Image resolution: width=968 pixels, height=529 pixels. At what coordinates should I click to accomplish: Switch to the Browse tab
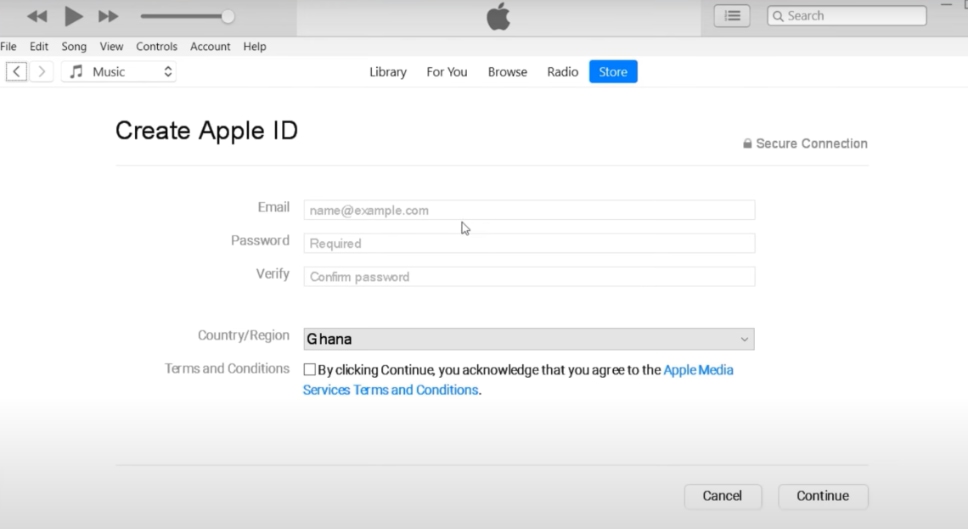pyautogui.click(x=507, y=72)
